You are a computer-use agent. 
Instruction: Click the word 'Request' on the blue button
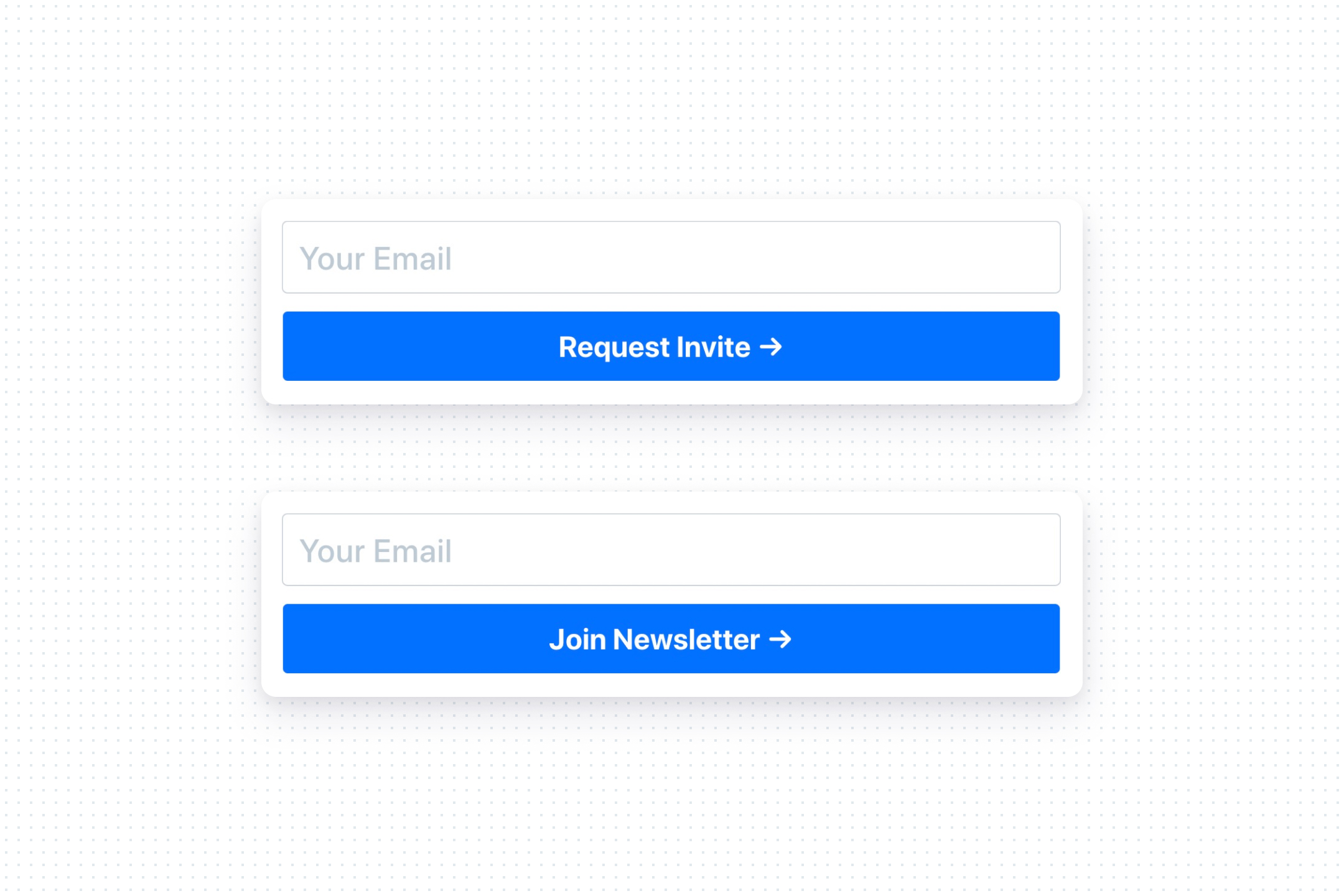pos(614,347)
